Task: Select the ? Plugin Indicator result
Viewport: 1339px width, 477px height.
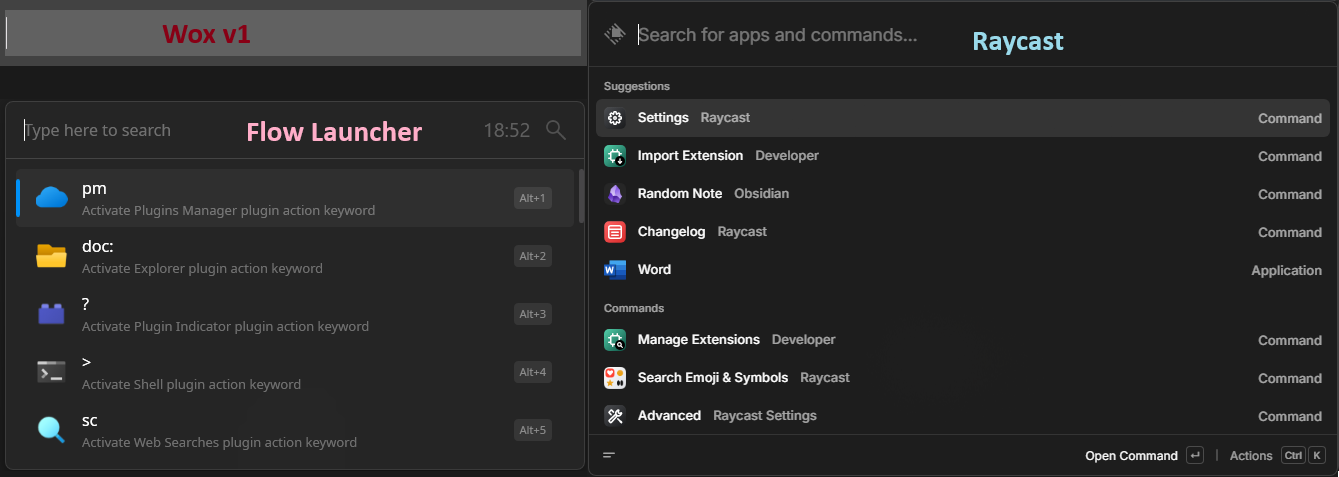Action: [295, 314]
